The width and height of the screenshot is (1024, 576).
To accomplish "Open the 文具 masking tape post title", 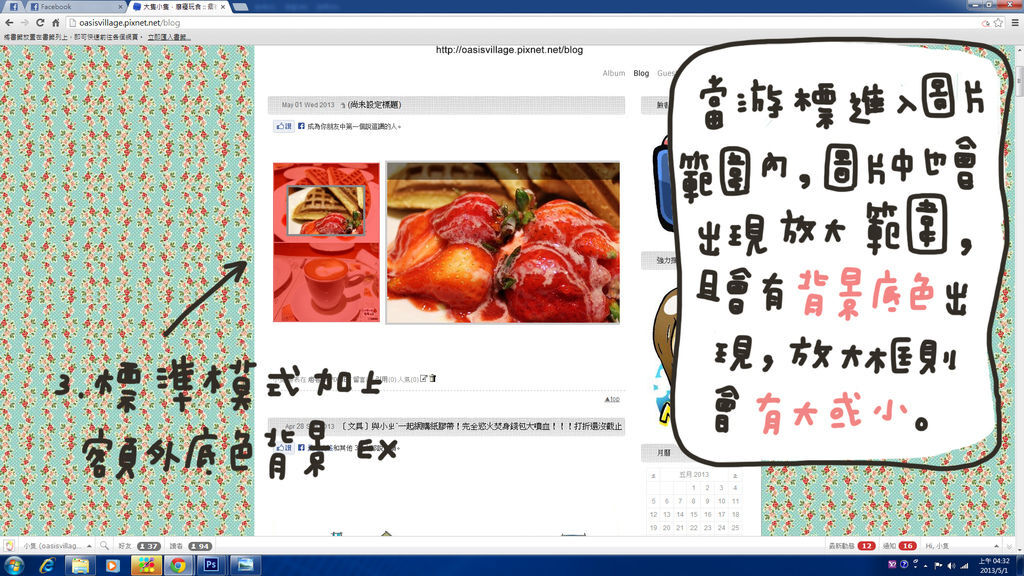I will (x=481, y=426).
